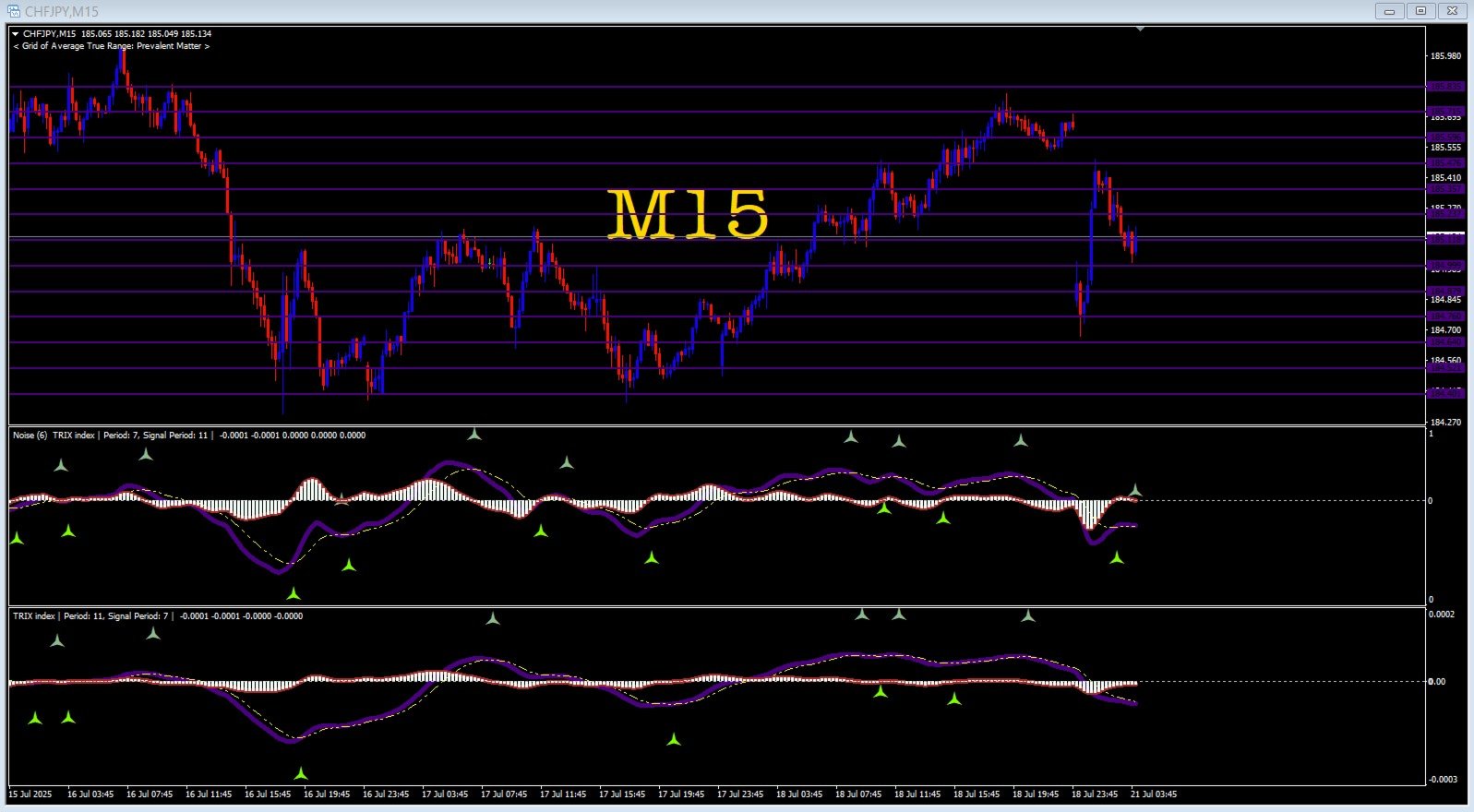Minimize the CHFJPY,M15 chart window
The height and width of the screenshot is (812, 1474).
point(1389,11)
